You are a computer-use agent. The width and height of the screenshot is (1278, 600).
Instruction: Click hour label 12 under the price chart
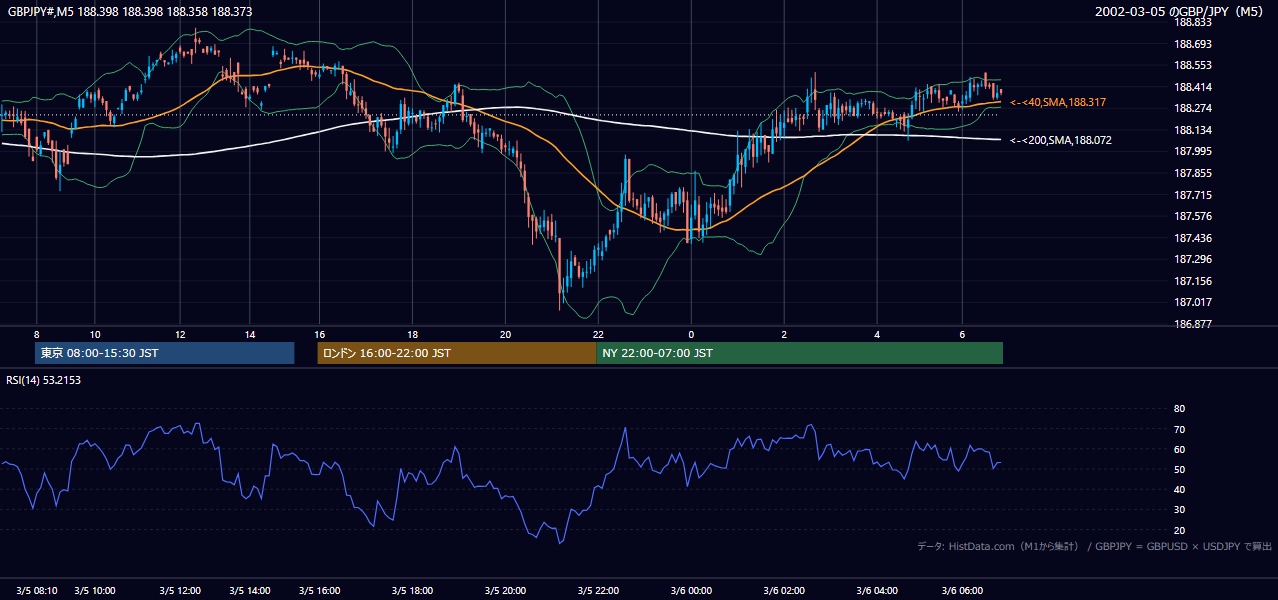click(x=180, y=334)
